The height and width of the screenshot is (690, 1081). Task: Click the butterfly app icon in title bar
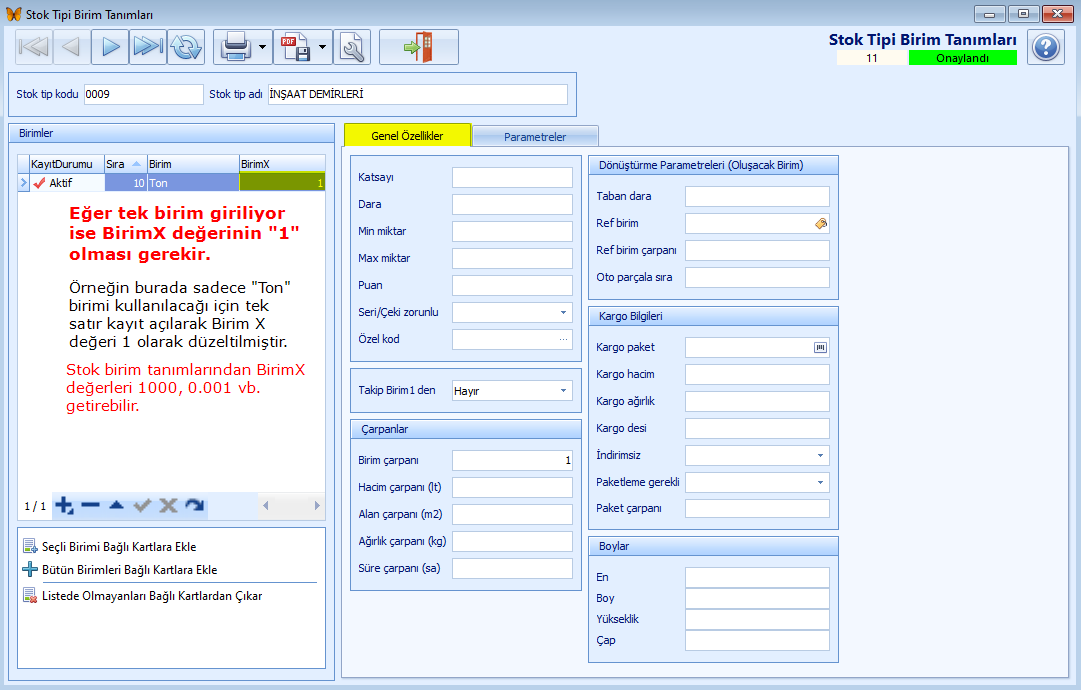coord(13,14)
